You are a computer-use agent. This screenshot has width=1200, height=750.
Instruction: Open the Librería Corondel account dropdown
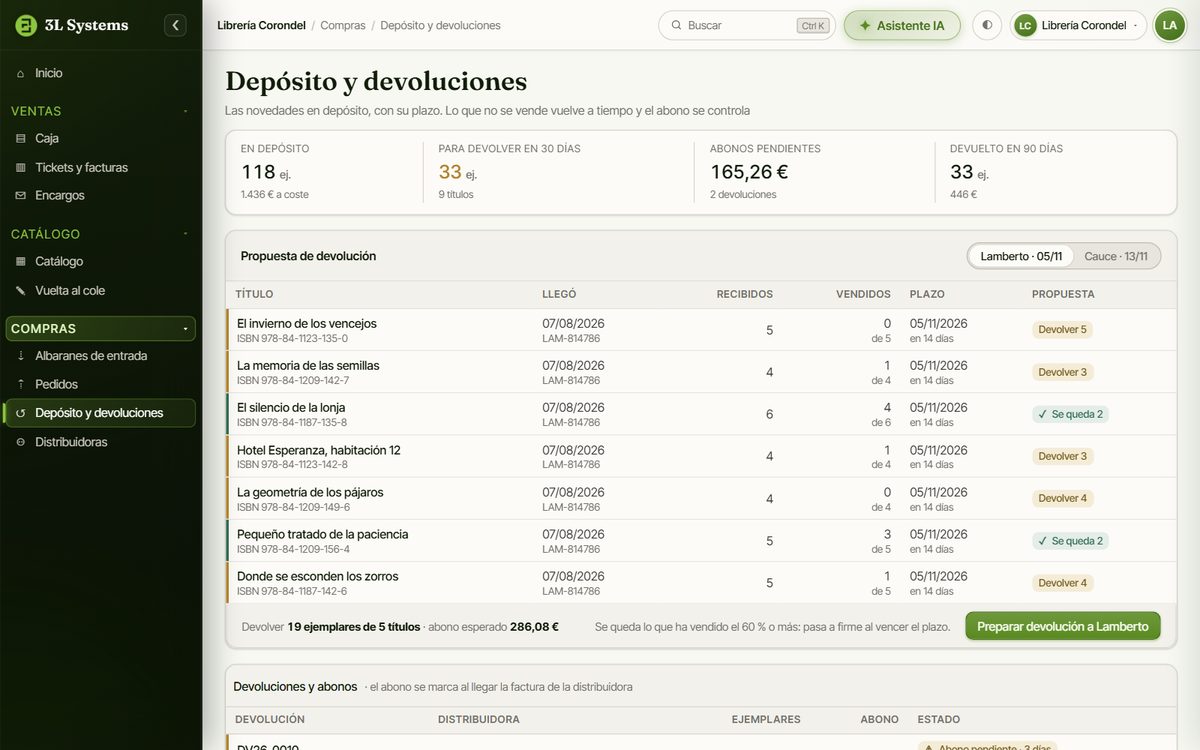(x=1078, y=25)
